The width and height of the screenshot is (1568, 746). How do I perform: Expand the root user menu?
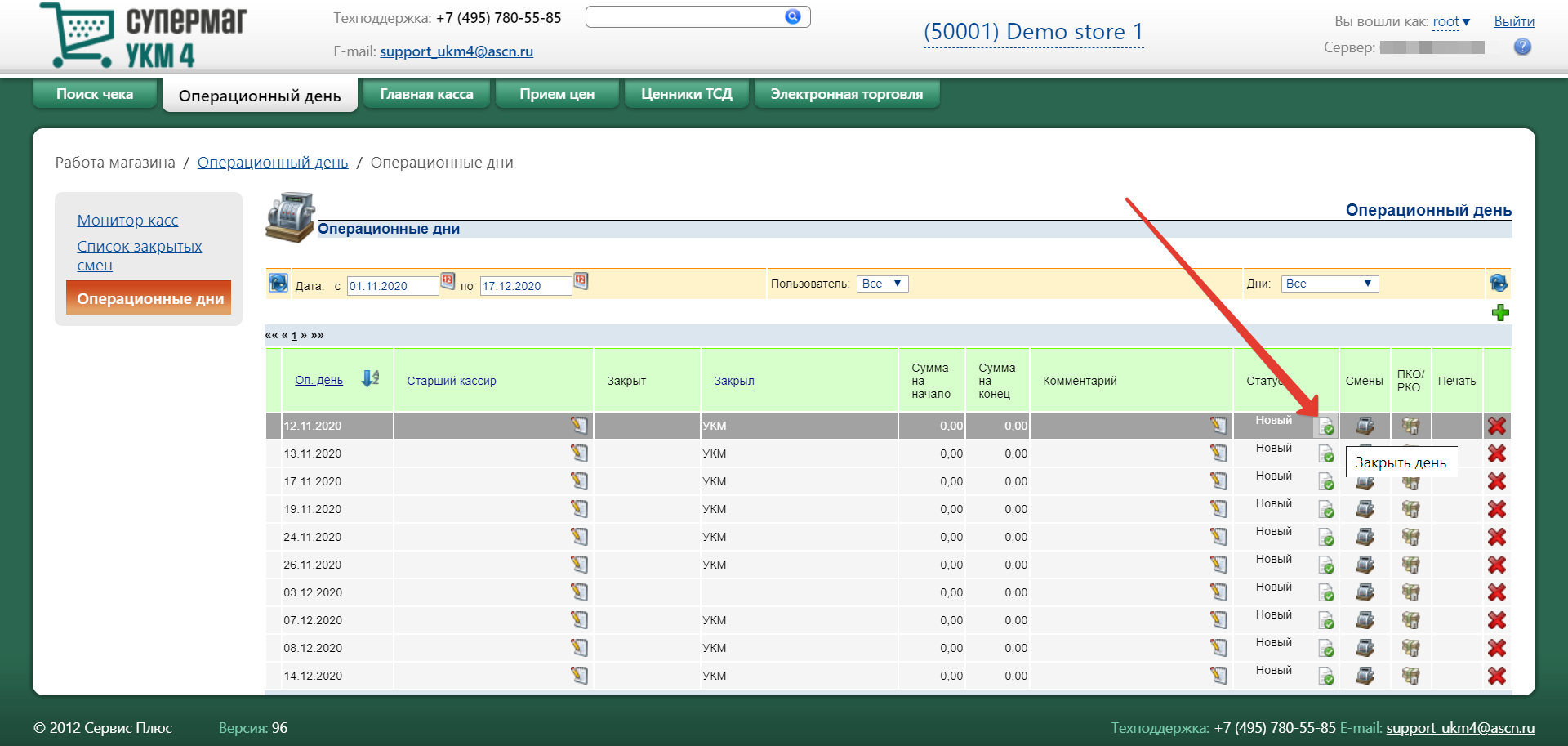1451,22
